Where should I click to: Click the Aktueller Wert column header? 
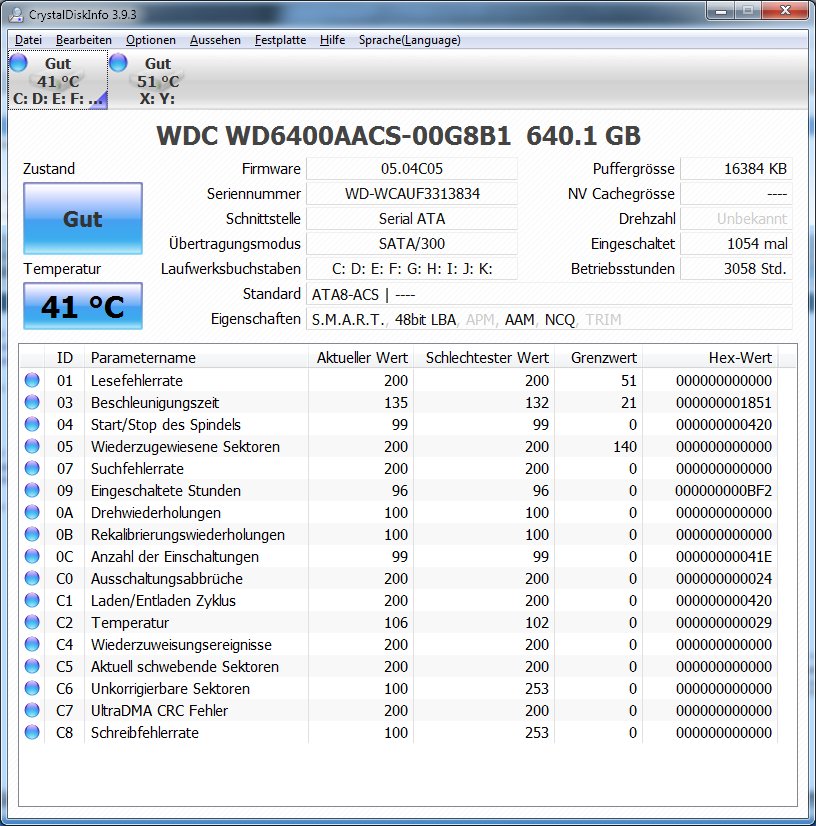[x=361, y=358]
